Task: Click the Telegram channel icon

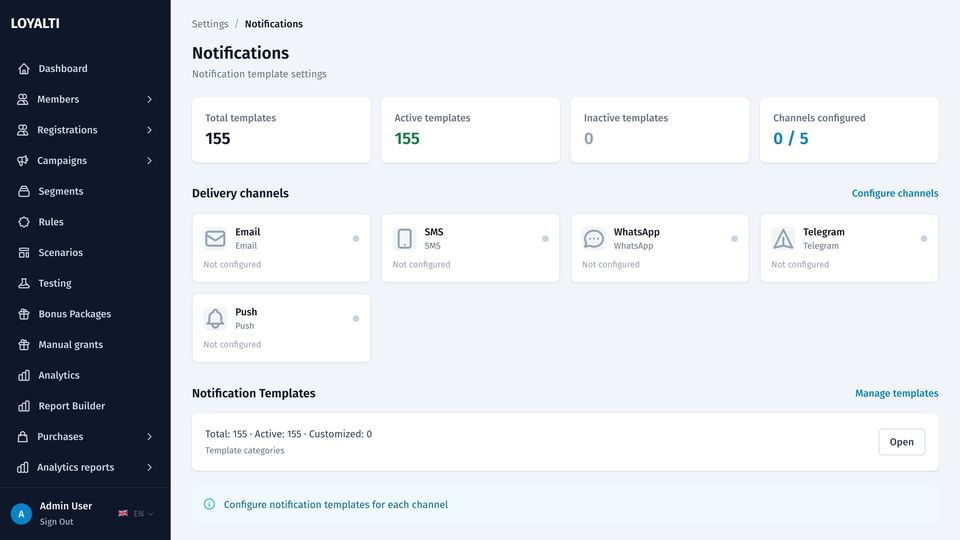Action: click(x=783, y=238)
